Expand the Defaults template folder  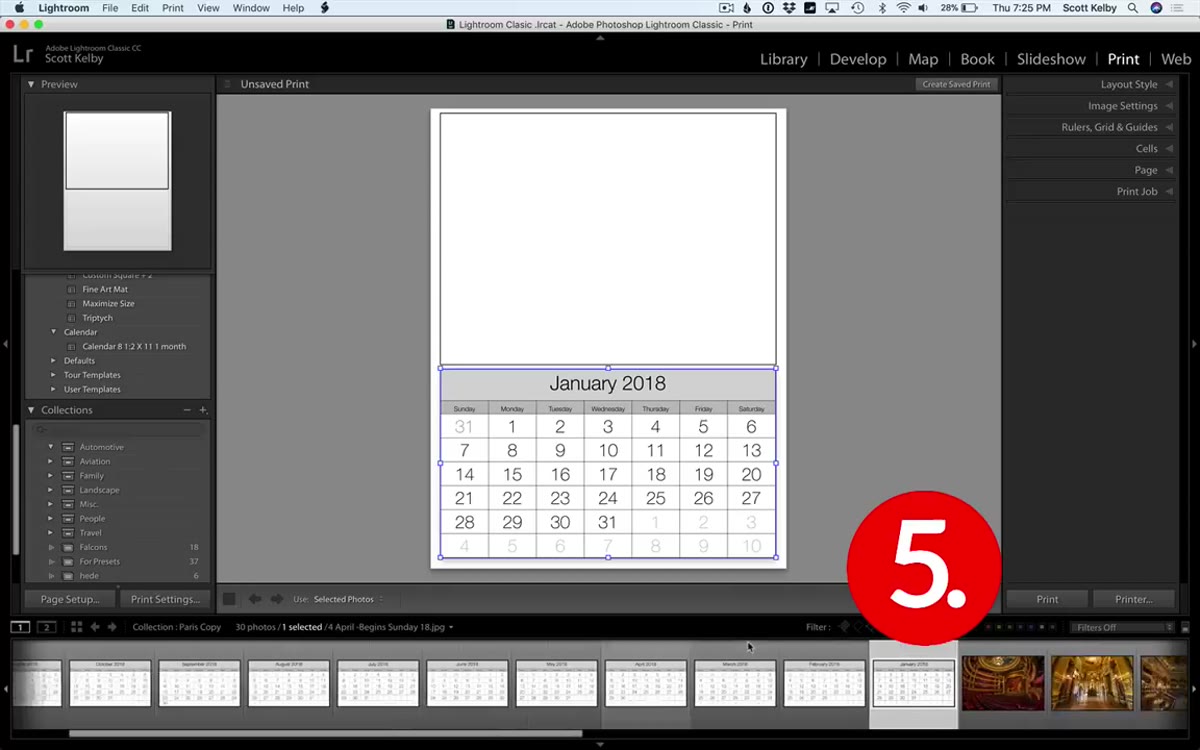click(54, 361)
